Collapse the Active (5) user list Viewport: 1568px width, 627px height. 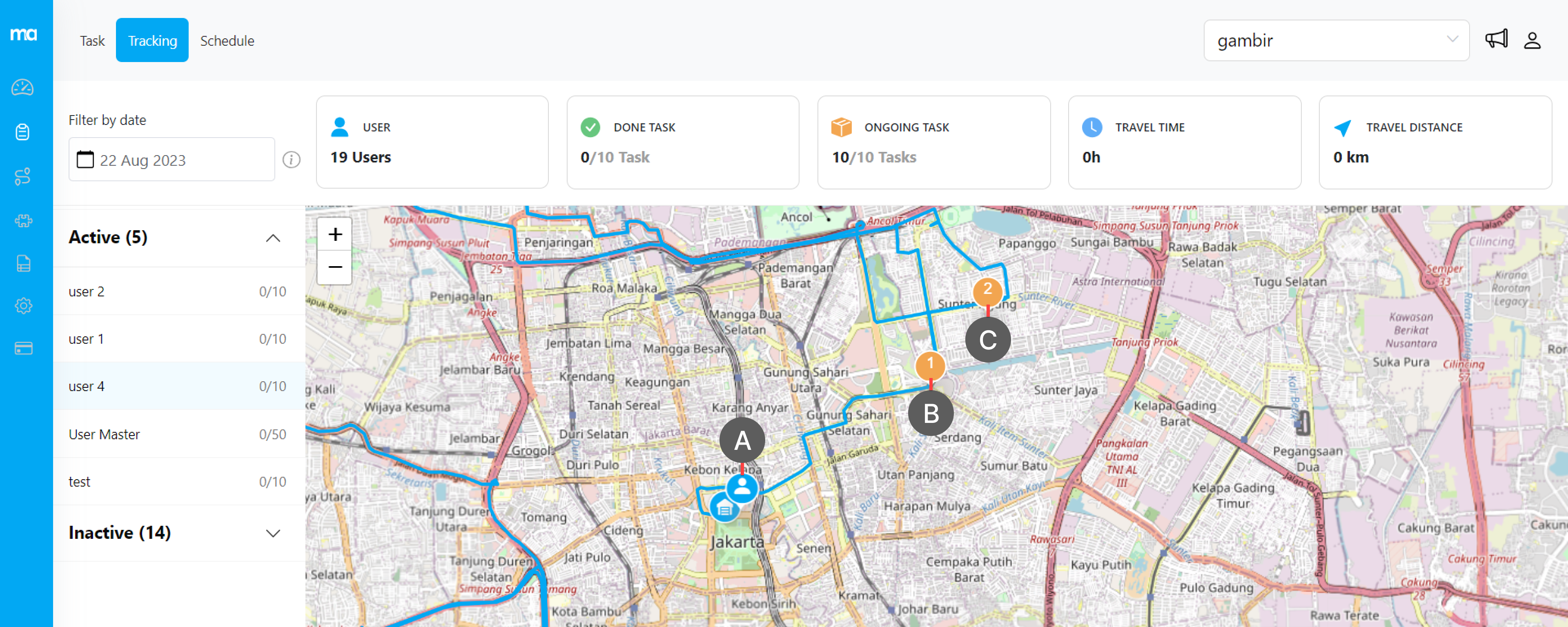coord(273,238)
